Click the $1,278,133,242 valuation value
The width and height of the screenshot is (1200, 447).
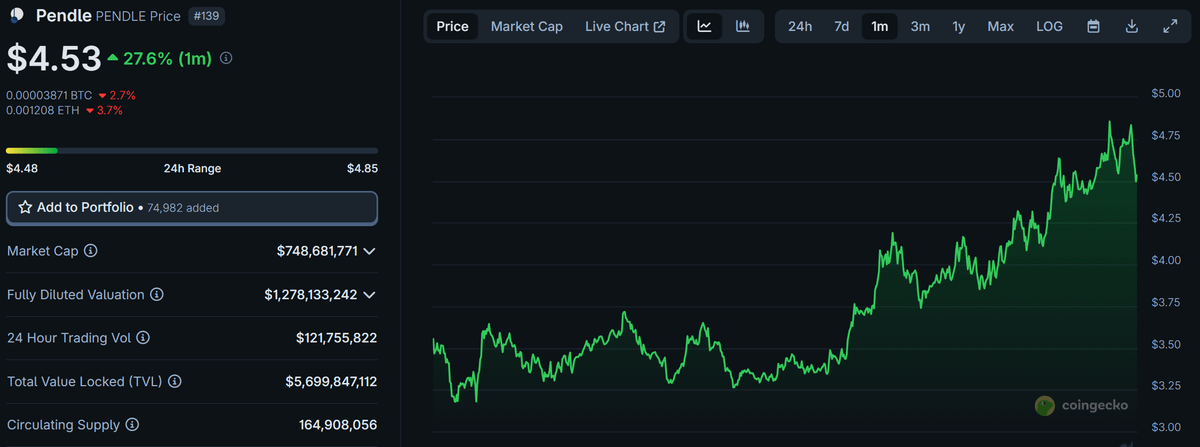point(311,295)
